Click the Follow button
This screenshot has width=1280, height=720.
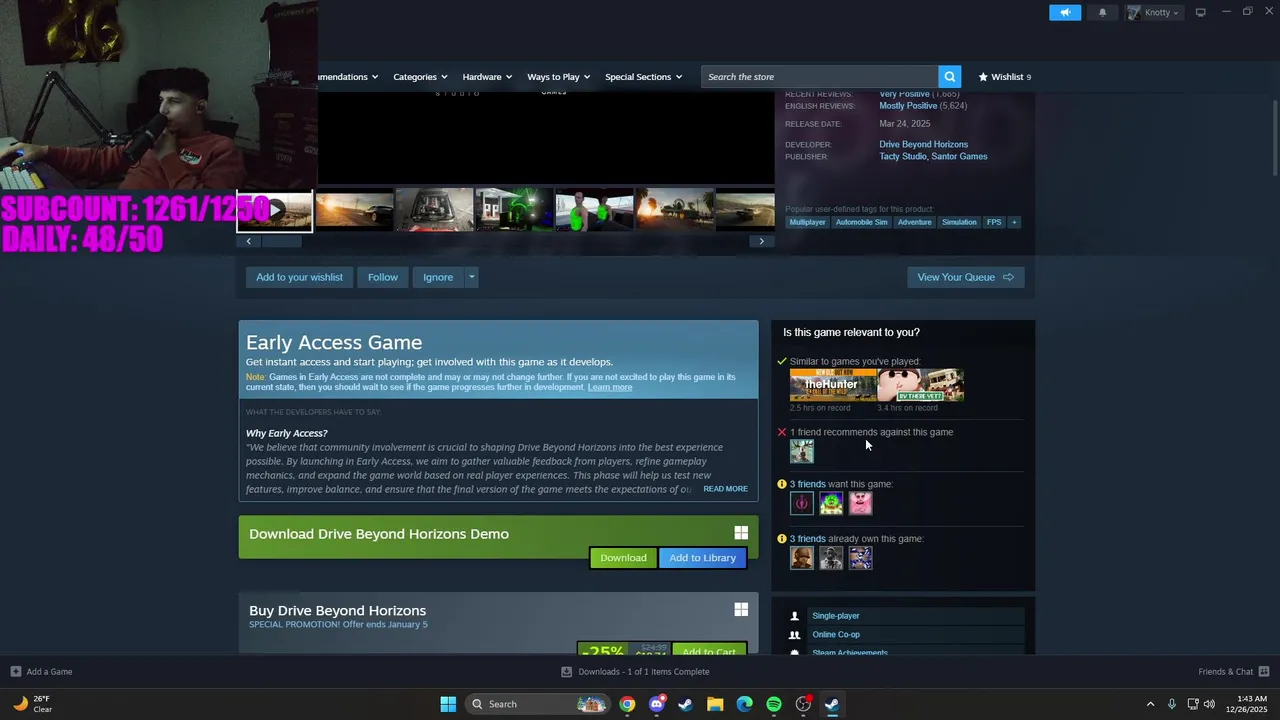(x=382, y=277)
